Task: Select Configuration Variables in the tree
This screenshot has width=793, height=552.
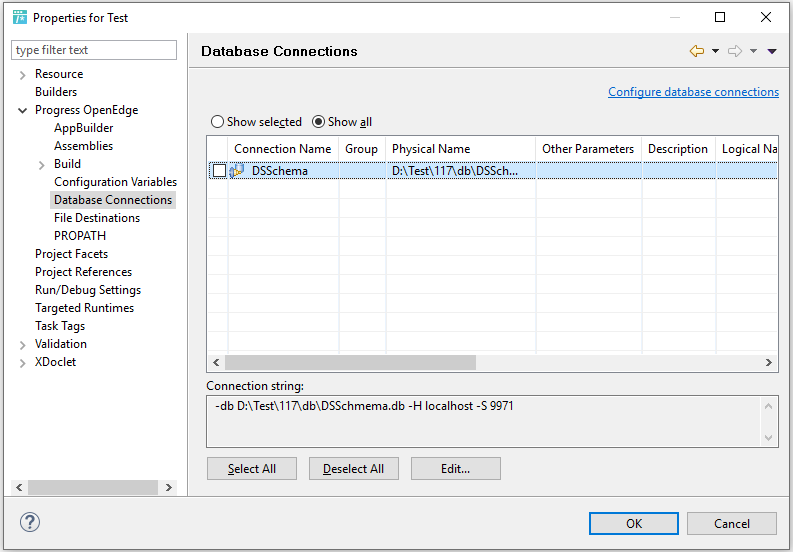Action: pos(115,182)
